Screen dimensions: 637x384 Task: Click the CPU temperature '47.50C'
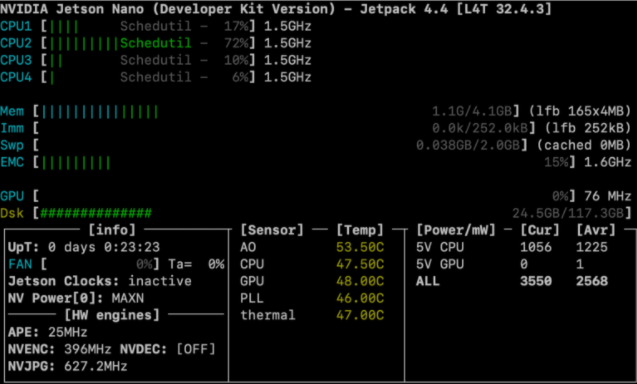360,265
